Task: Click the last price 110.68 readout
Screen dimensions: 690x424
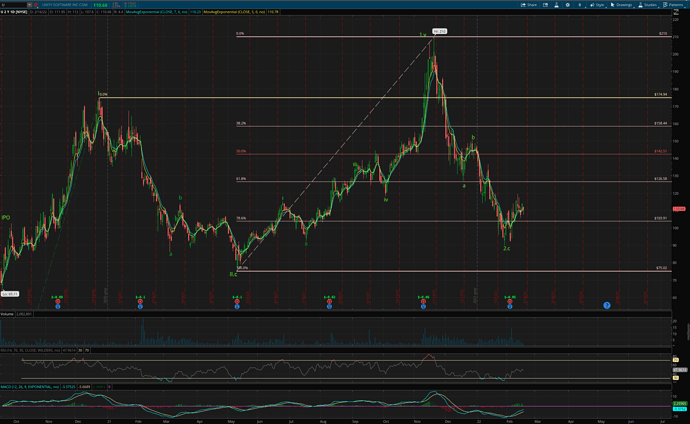Action: (100, 5)
